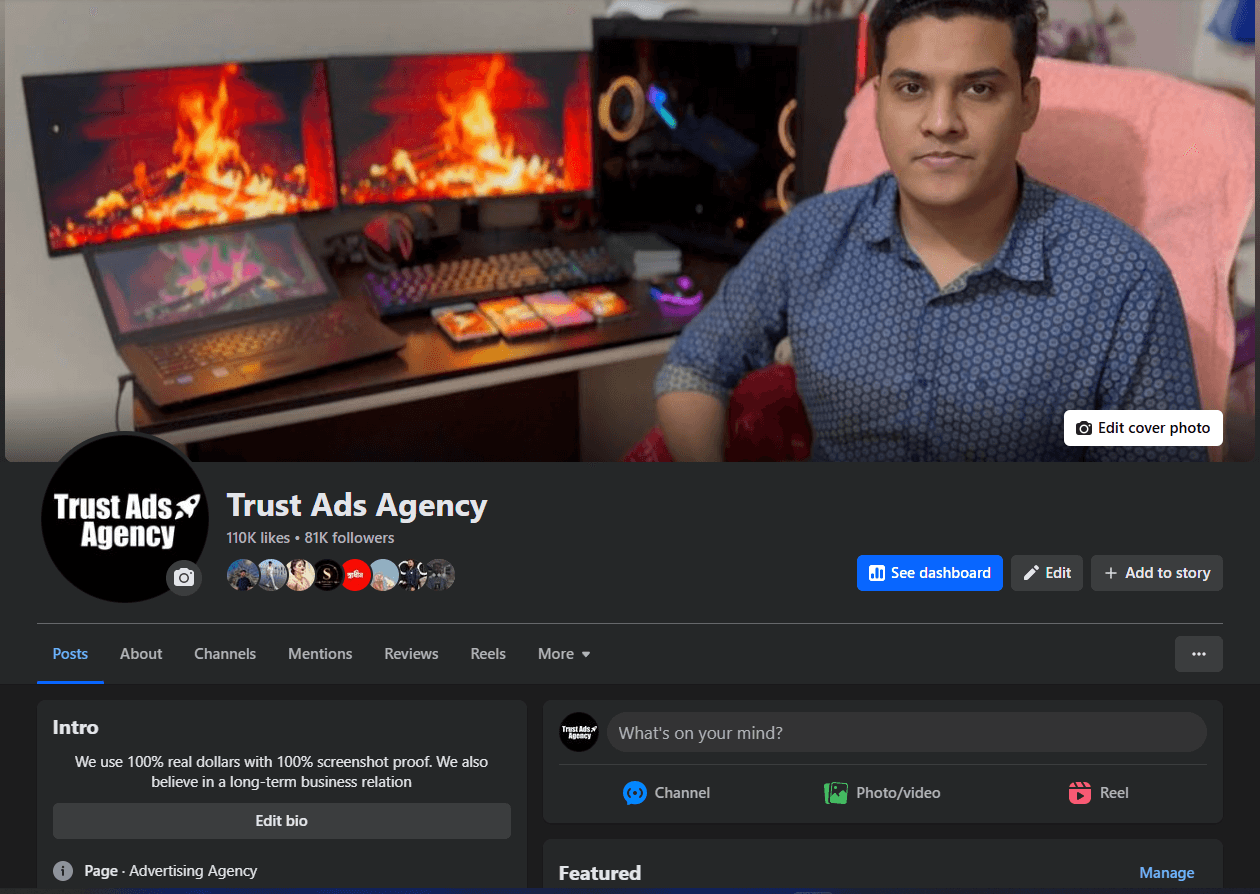Click the pencil Edit button
The image size is (1260, 894).
coord(1047,573)
